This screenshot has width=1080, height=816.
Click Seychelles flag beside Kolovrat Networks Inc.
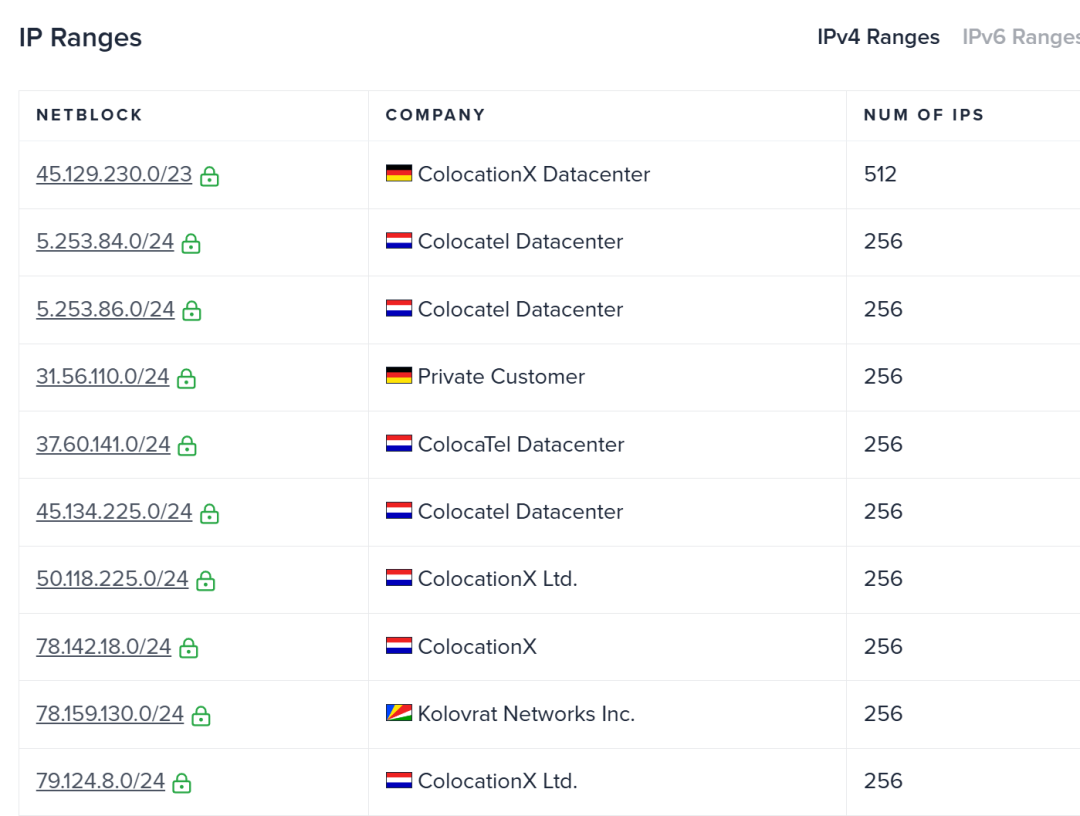pos(399,713)
